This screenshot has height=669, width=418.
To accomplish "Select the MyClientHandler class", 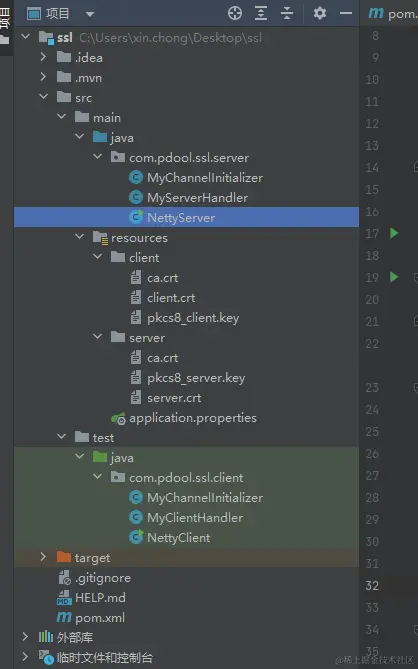I will 195,518.
